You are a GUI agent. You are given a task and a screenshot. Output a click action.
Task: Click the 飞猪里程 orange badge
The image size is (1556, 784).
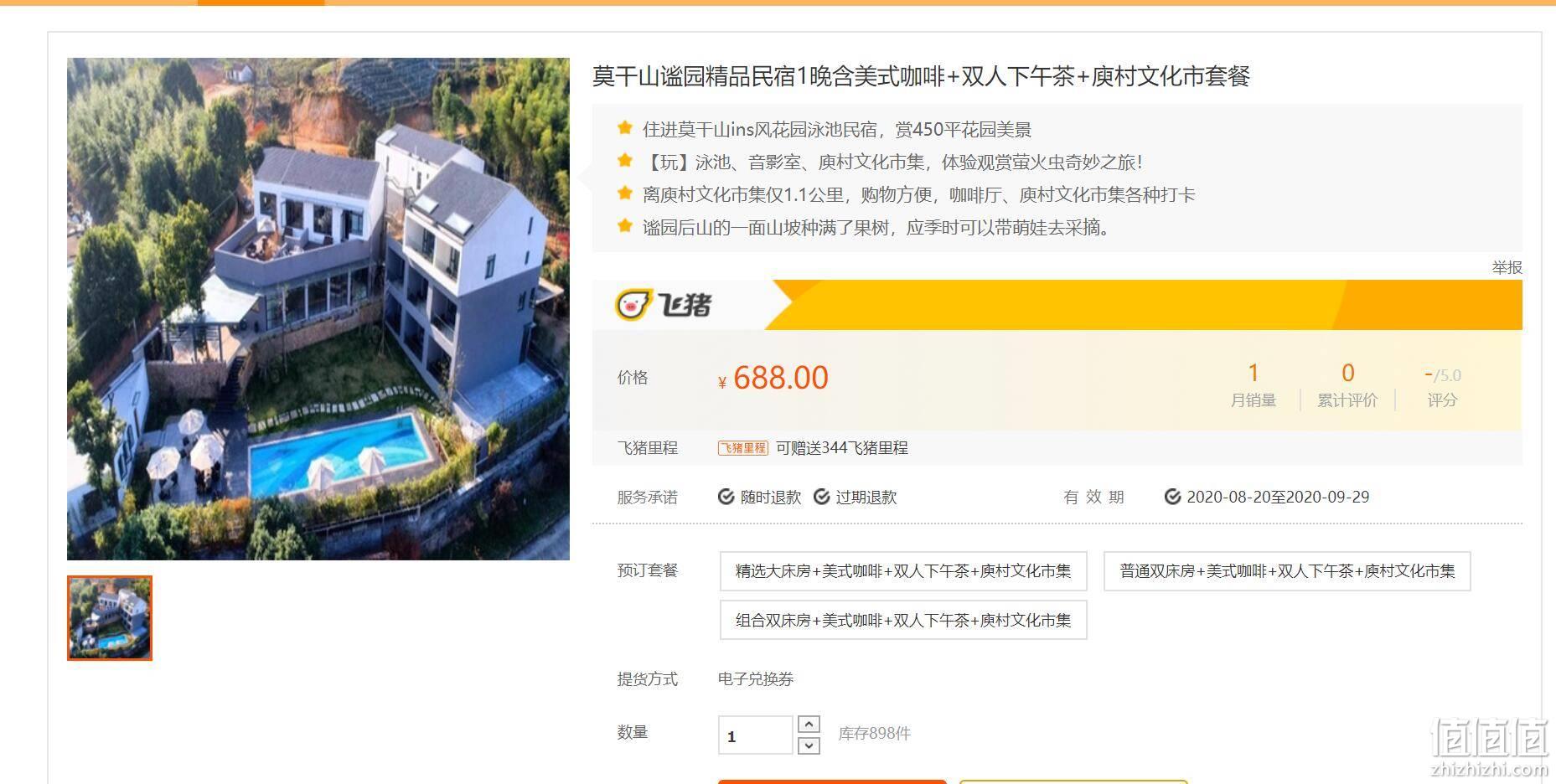click(742, 448)
